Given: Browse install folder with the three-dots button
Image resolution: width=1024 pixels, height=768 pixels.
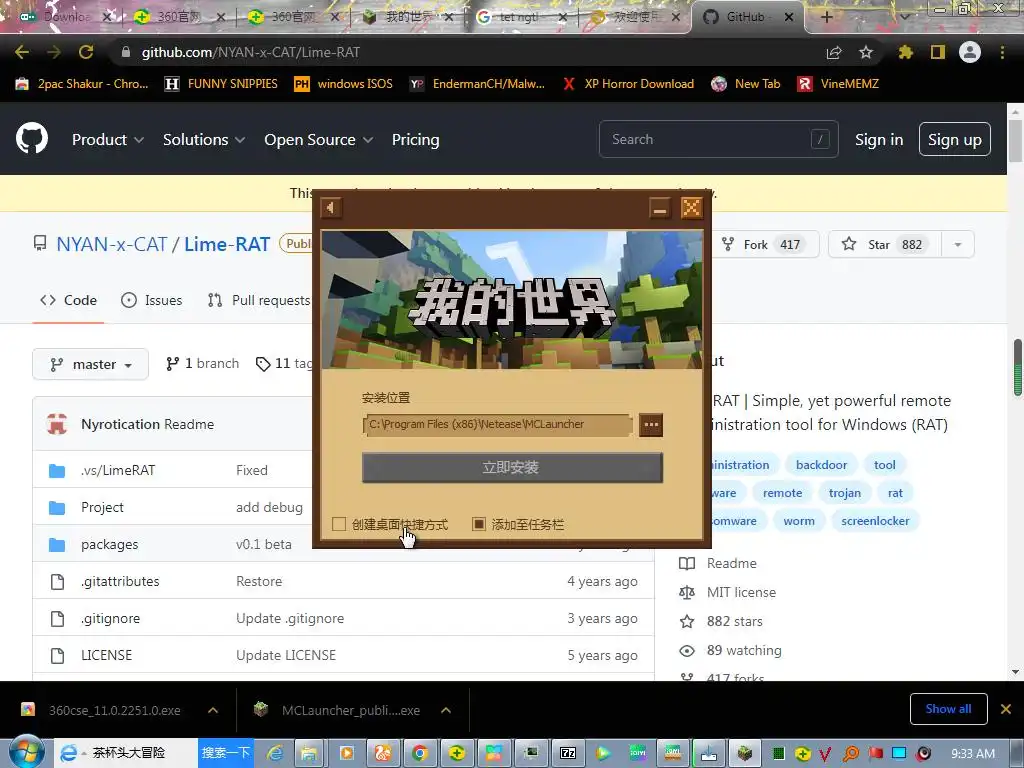Looking at the screenshot, I should click(650, 424).
